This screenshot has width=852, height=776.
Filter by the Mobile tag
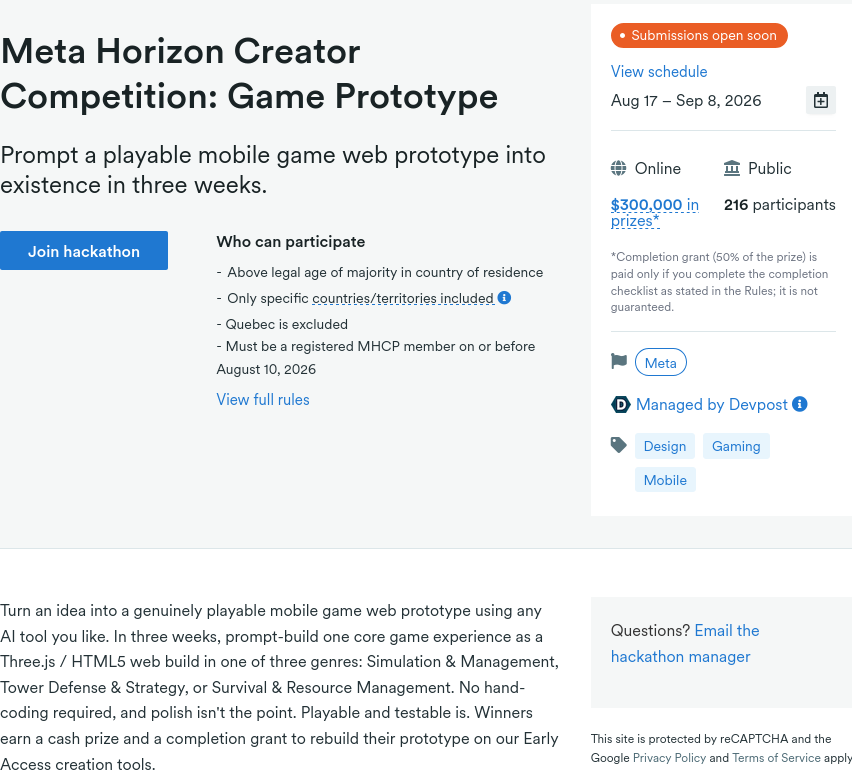tap(665, 480)
